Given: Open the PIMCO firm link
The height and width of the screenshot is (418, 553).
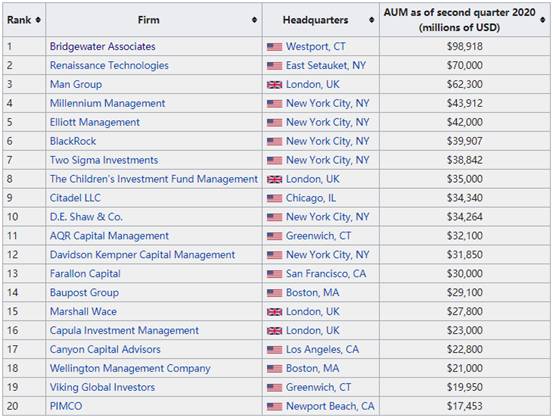Looking at the screenshot, I should tap(66, 406).
